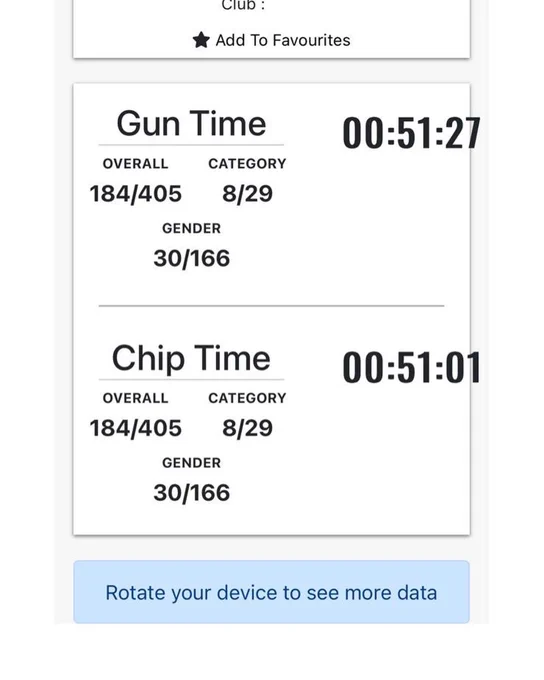This screenshot has width=544, height=680.
Task: Tap the Add To Favourites link
Action: (x=272, y=40)
